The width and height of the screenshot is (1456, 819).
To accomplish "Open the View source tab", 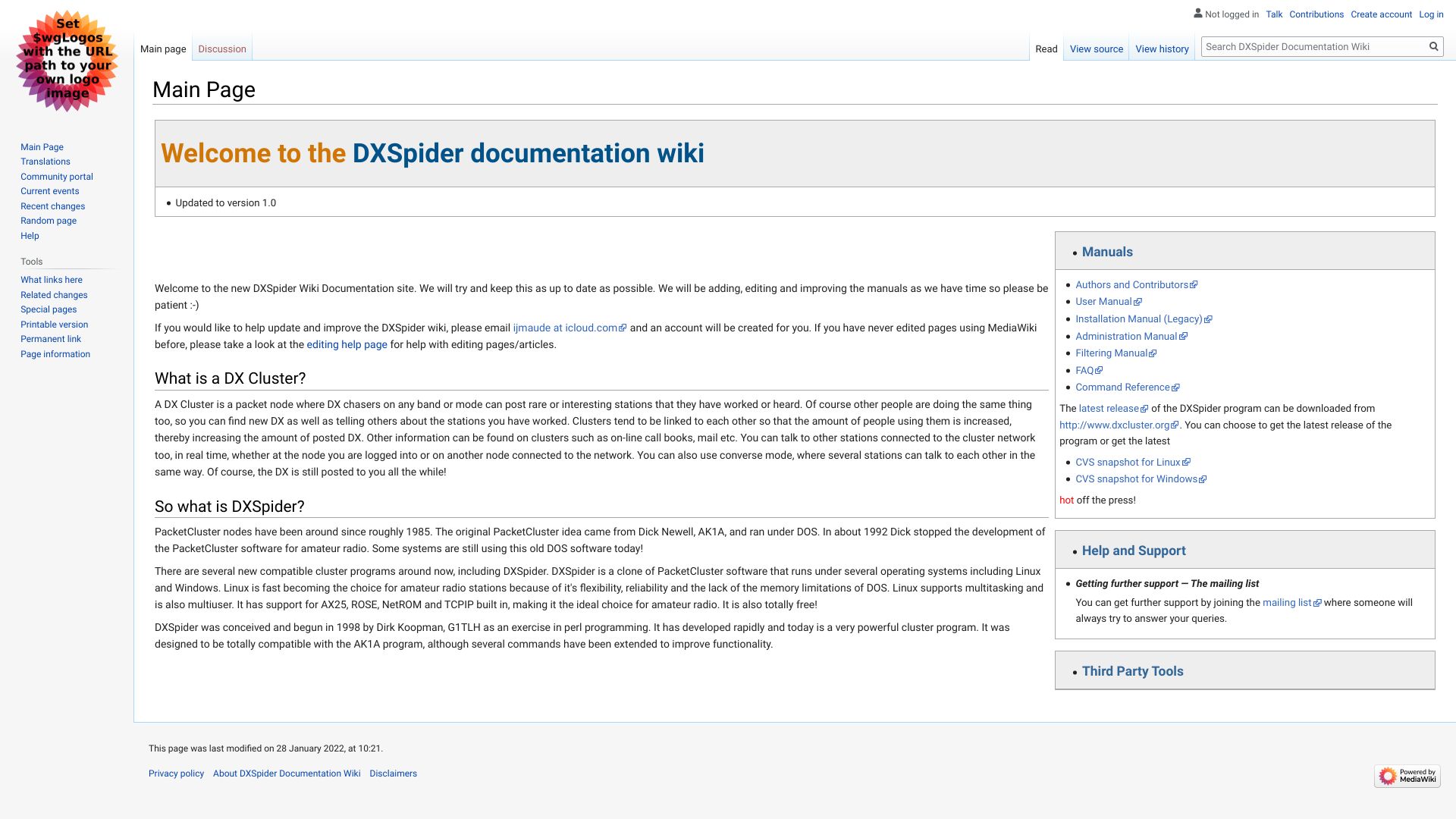I will [1096, 49].
